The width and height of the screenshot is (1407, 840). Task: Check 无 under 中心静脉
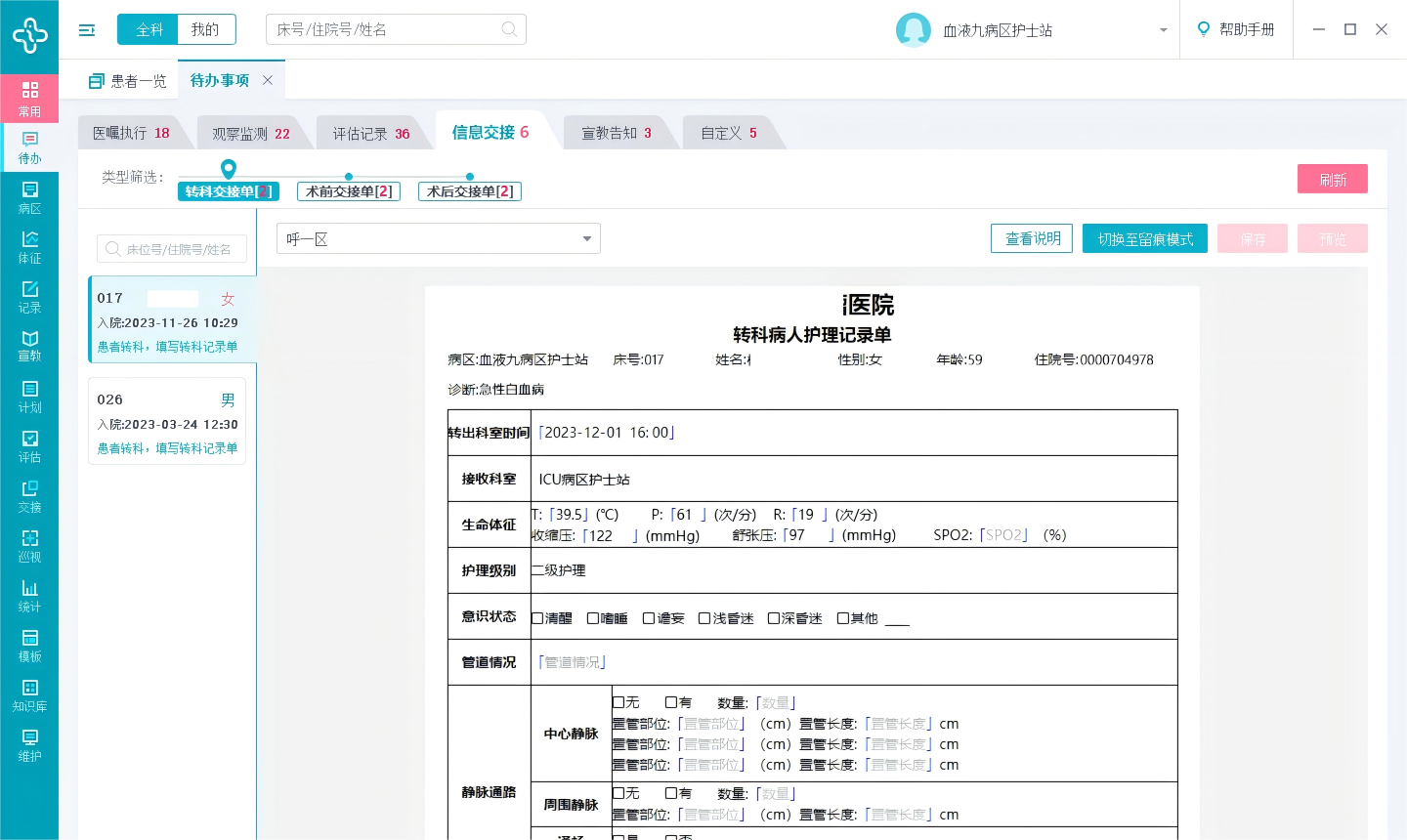pyautogui.click(x=618, y=702)
